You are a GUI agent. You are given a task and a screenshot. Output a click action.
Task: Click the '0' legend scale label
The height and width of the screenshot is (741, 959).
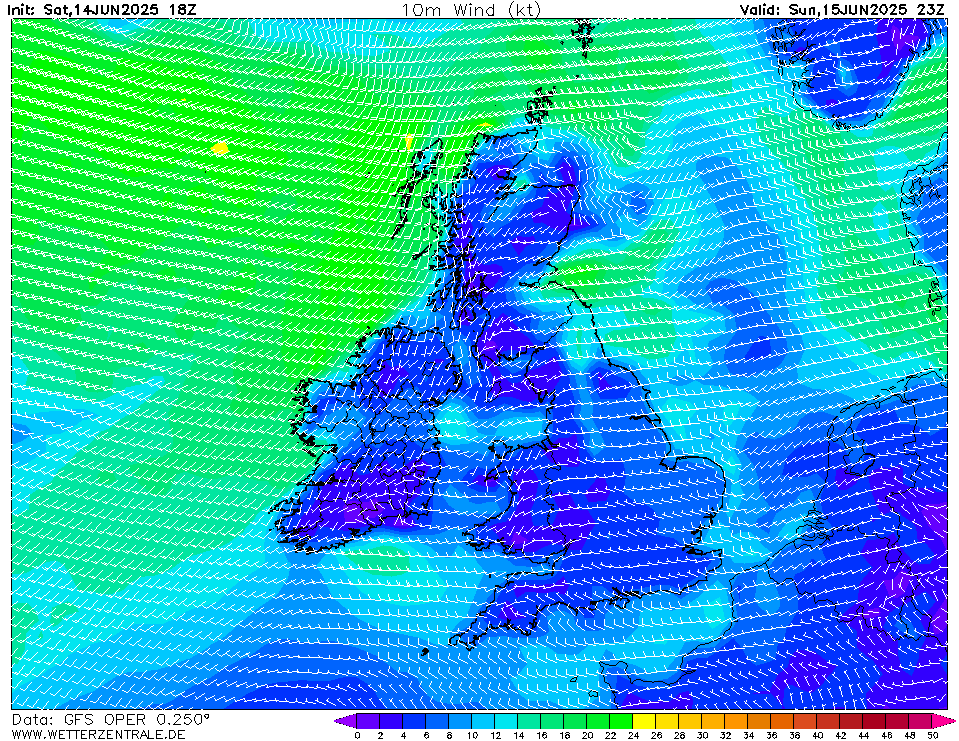(357, 735)
